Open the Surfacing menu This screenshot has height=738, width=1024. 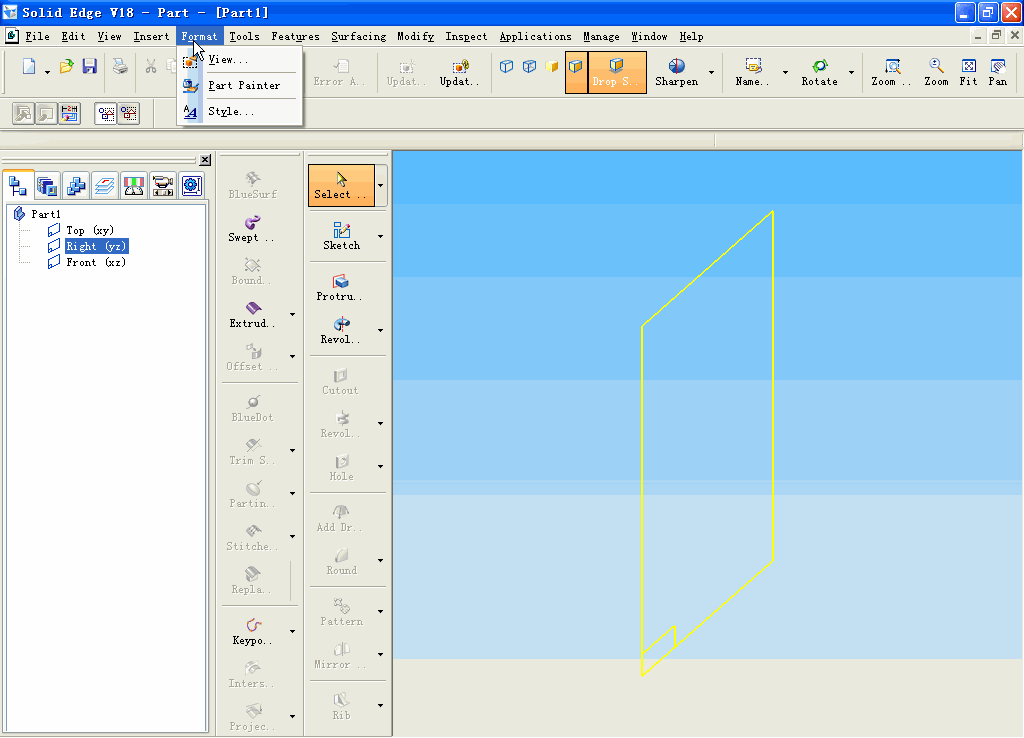359,37
